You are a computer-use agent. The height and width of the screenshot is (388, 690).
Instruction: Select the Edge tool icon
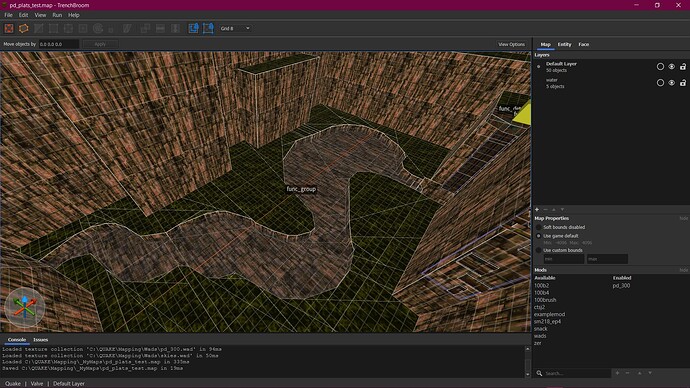(68, 29)
